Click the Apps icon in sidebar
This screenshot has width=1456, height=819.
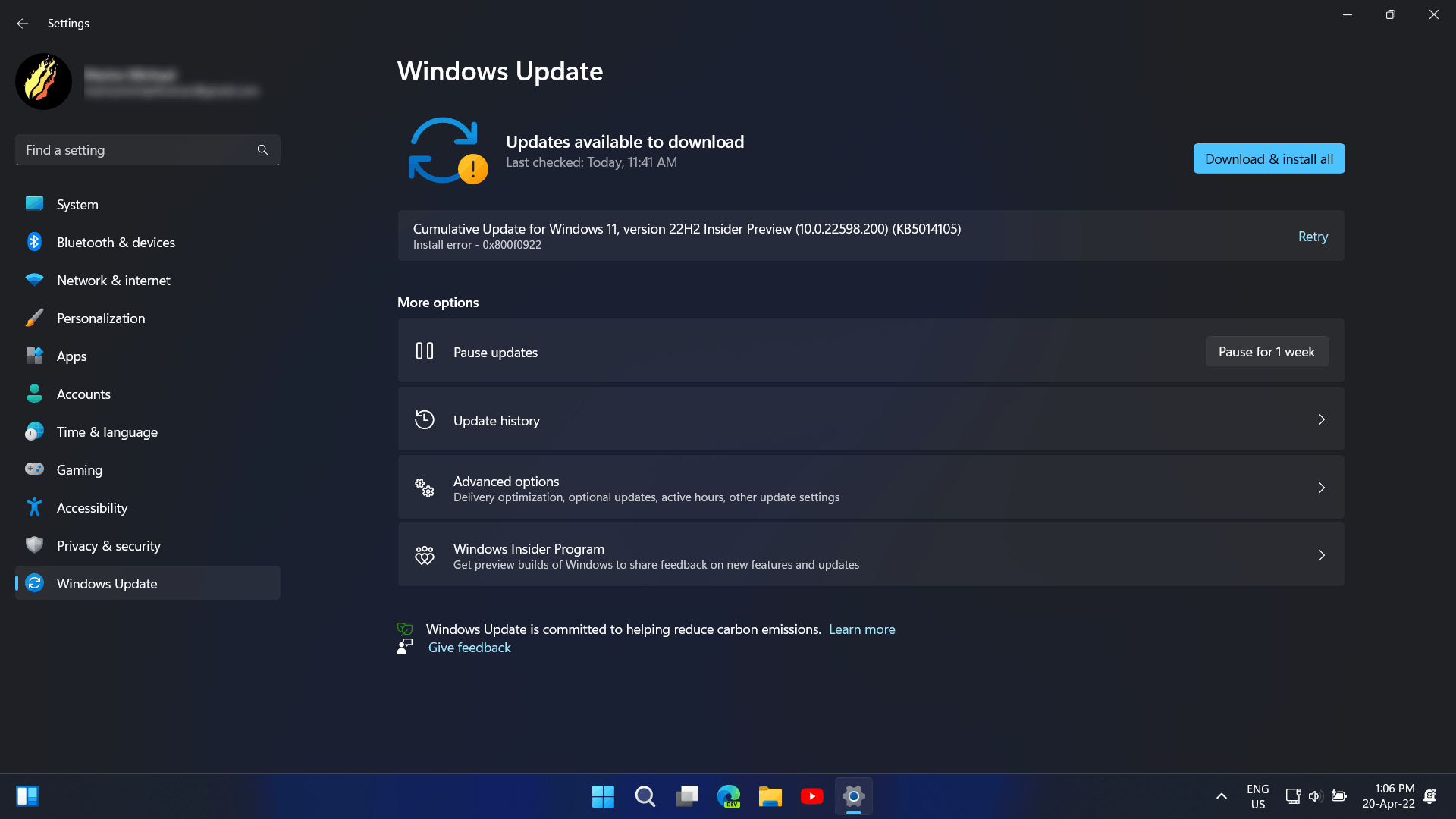point(34,356)
